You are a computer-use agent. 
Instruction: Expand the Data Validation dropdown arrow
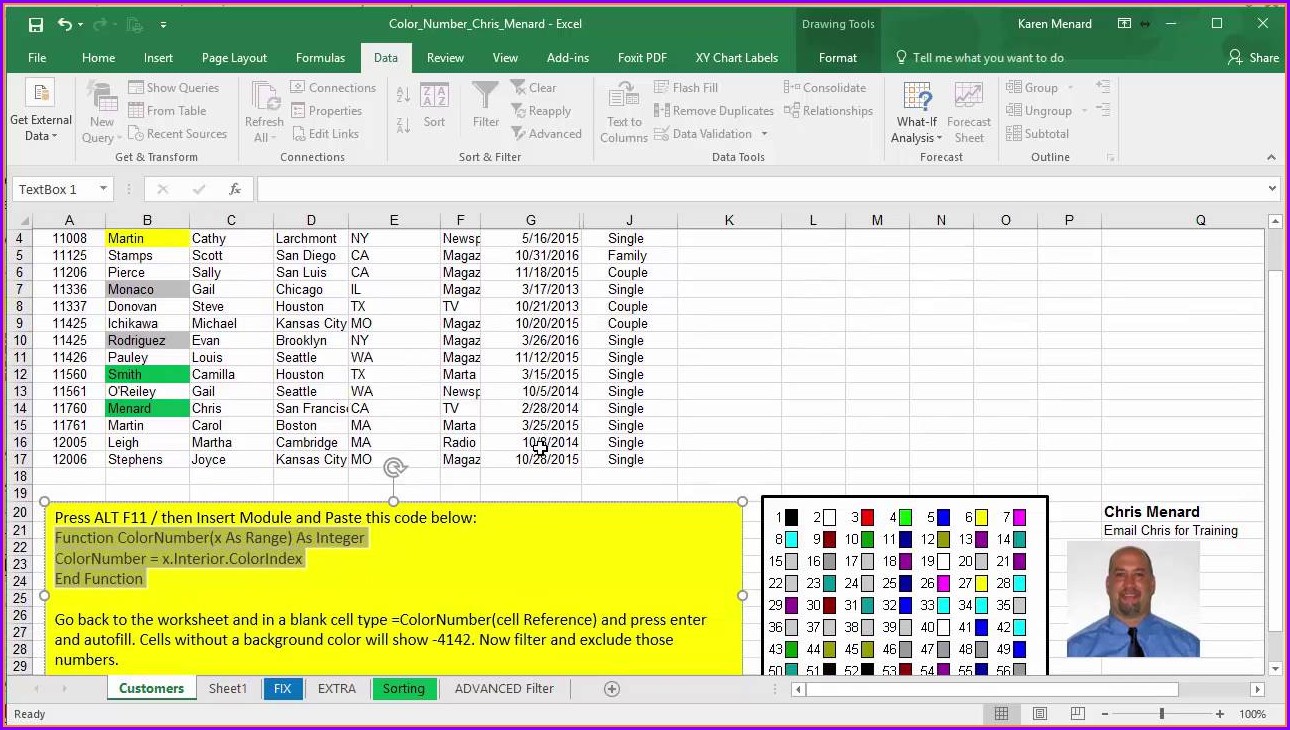pyautogui.click(x=765, y=134)
